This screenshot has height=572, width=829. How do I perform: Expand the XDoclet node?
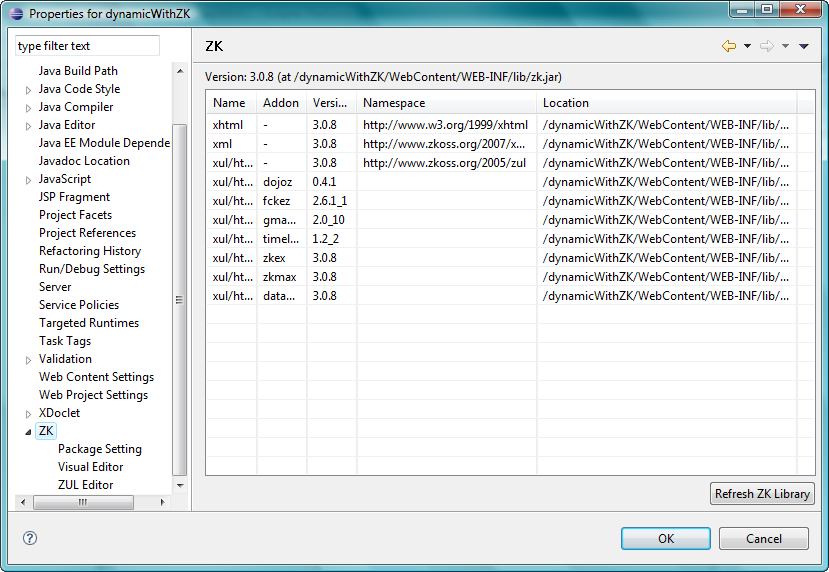pos(29,414)
